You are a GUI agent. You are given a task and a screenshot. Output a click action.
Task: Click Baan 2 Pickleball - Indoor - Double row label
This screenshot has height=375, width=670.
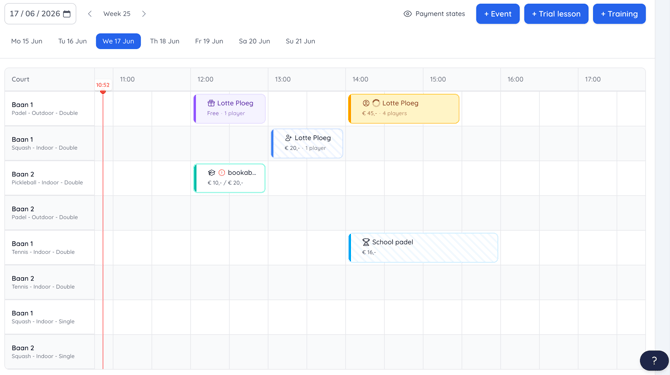49,178
